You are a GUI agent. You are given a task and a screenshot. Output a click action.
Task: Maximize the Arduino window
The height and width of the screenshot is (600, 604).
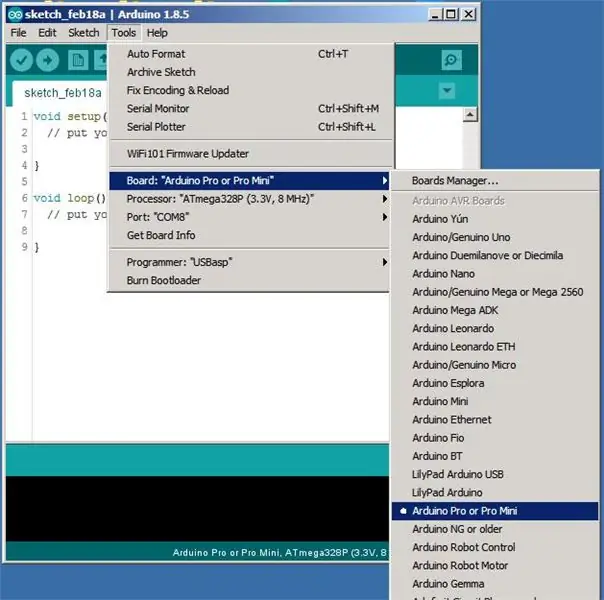tap(451, 15)
